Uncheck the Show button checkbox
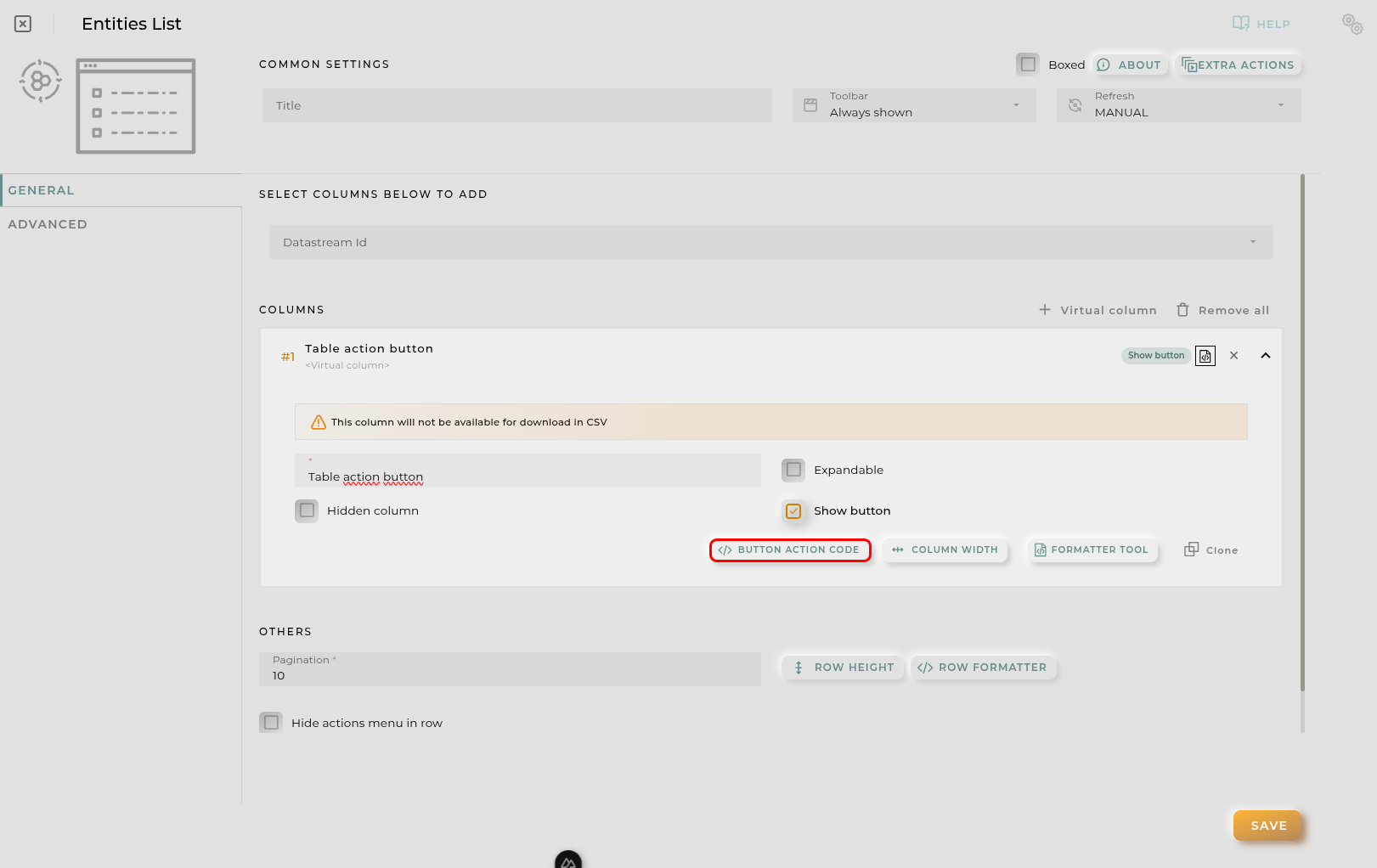This screenshot has width=1377, height=868. click(x=793, y=510)
